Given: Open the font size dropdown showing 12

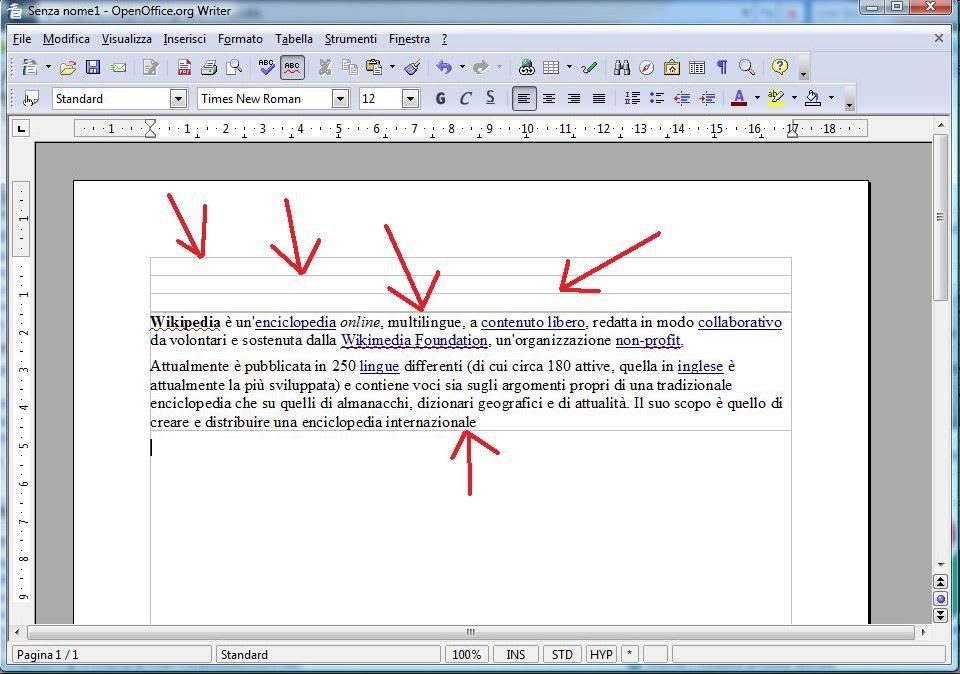Looking at the screenshot, I should point(410,98).
